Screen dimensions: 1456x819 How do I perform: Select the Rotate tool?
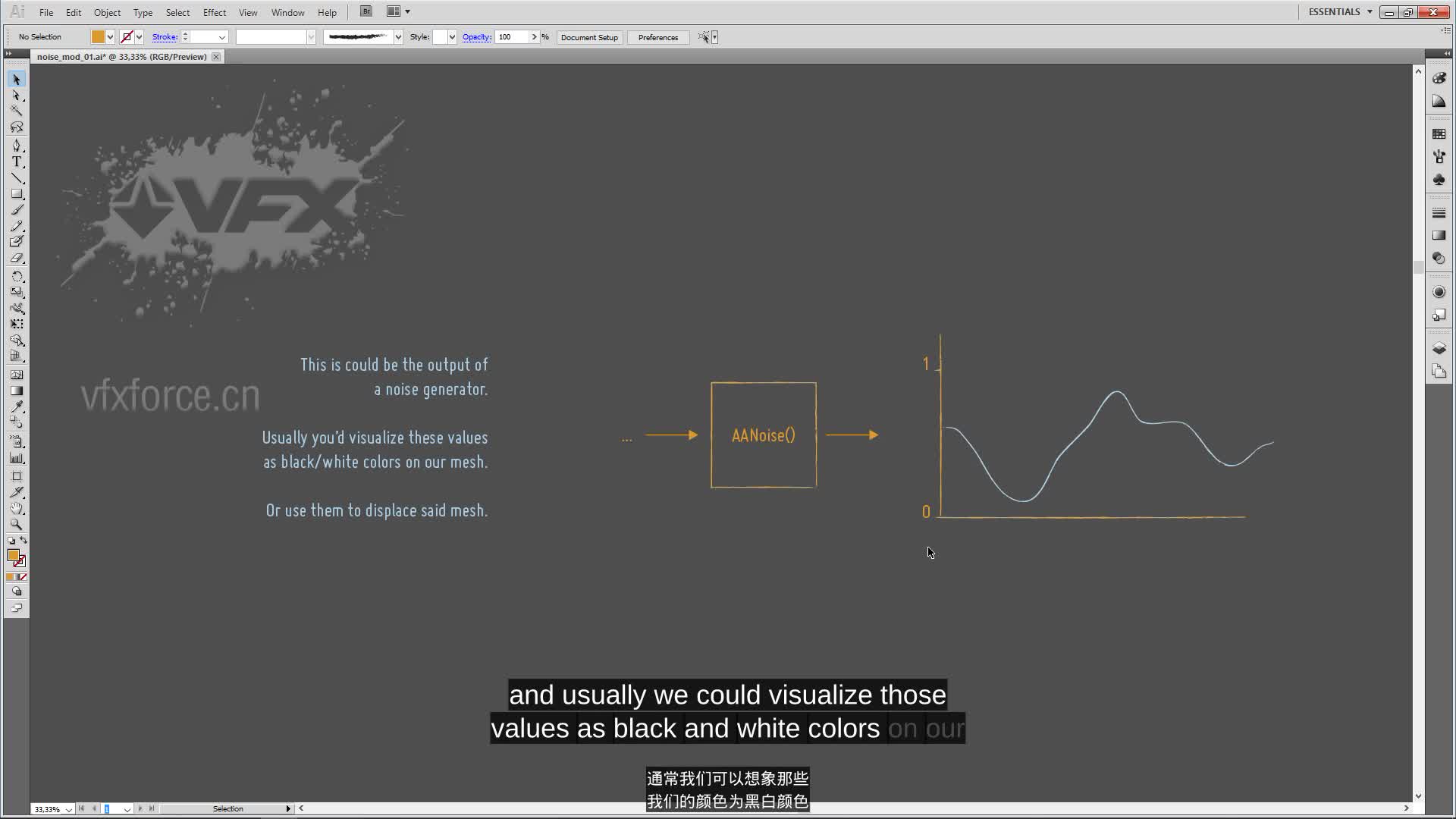click(17, 276)
